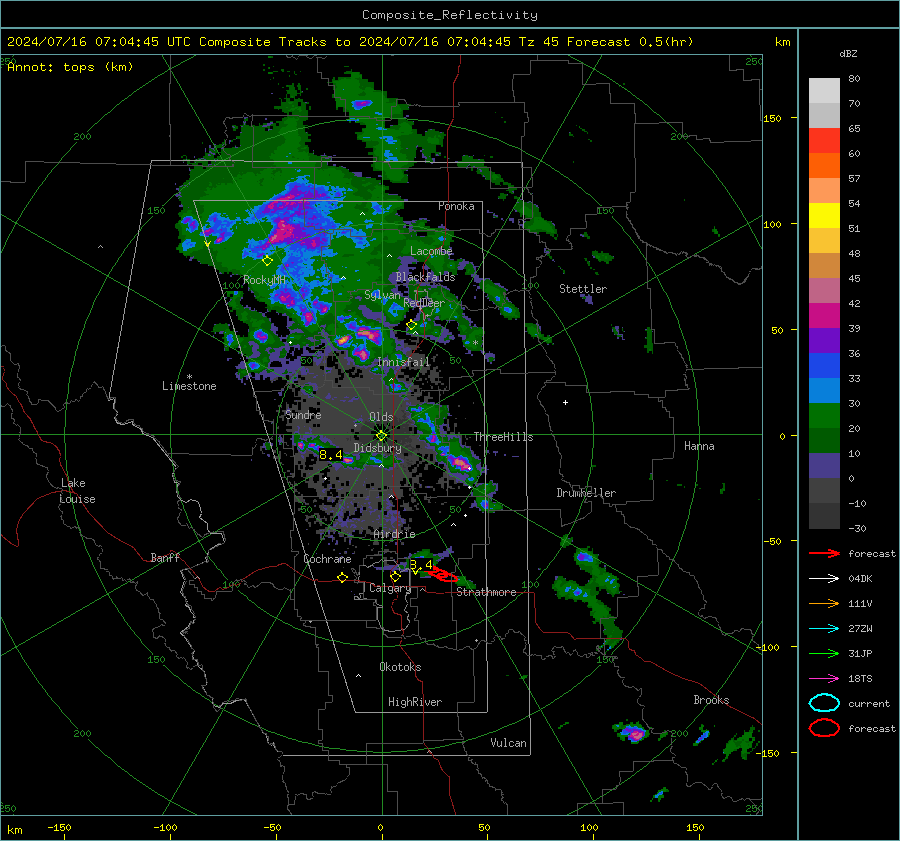Click the 'Ponoka' map label
Screen dimensions: 900x841
[x=456, y=206]
